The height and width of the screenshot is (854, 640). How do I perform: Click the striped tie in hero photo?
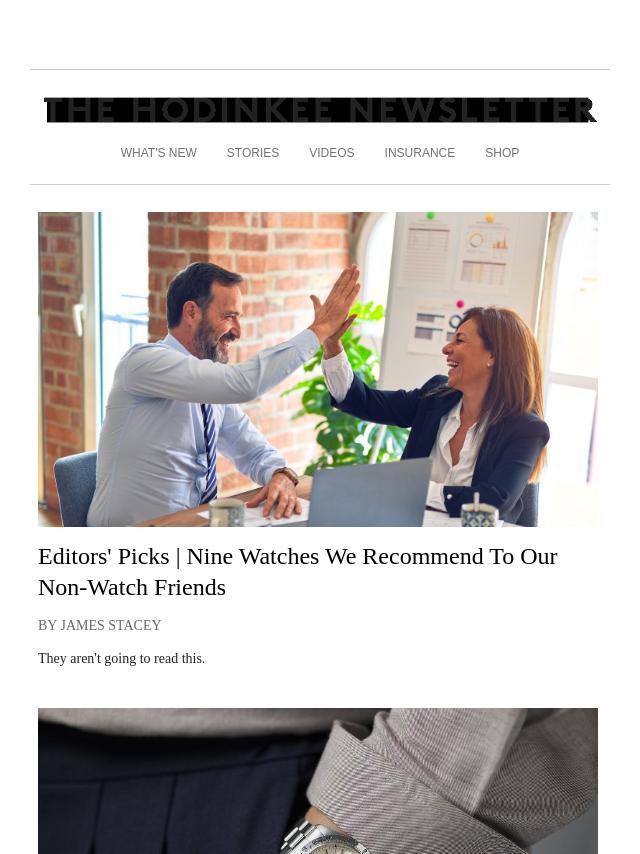pos(209,454)
